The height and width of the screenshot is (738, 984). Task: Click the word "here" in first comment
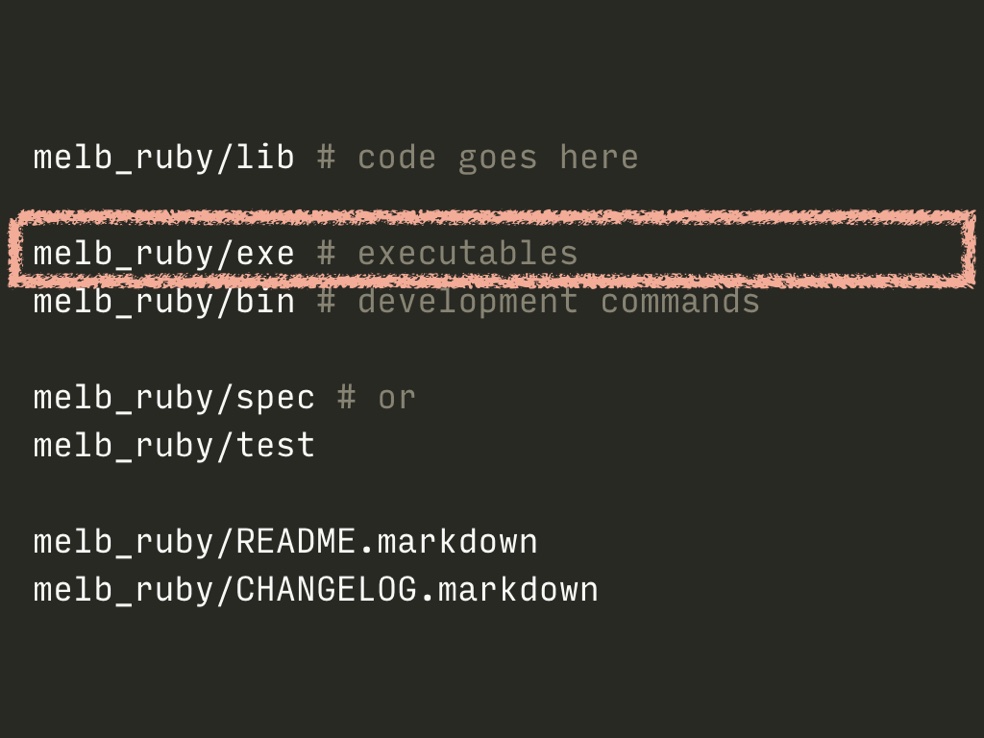tap(598, 158)
